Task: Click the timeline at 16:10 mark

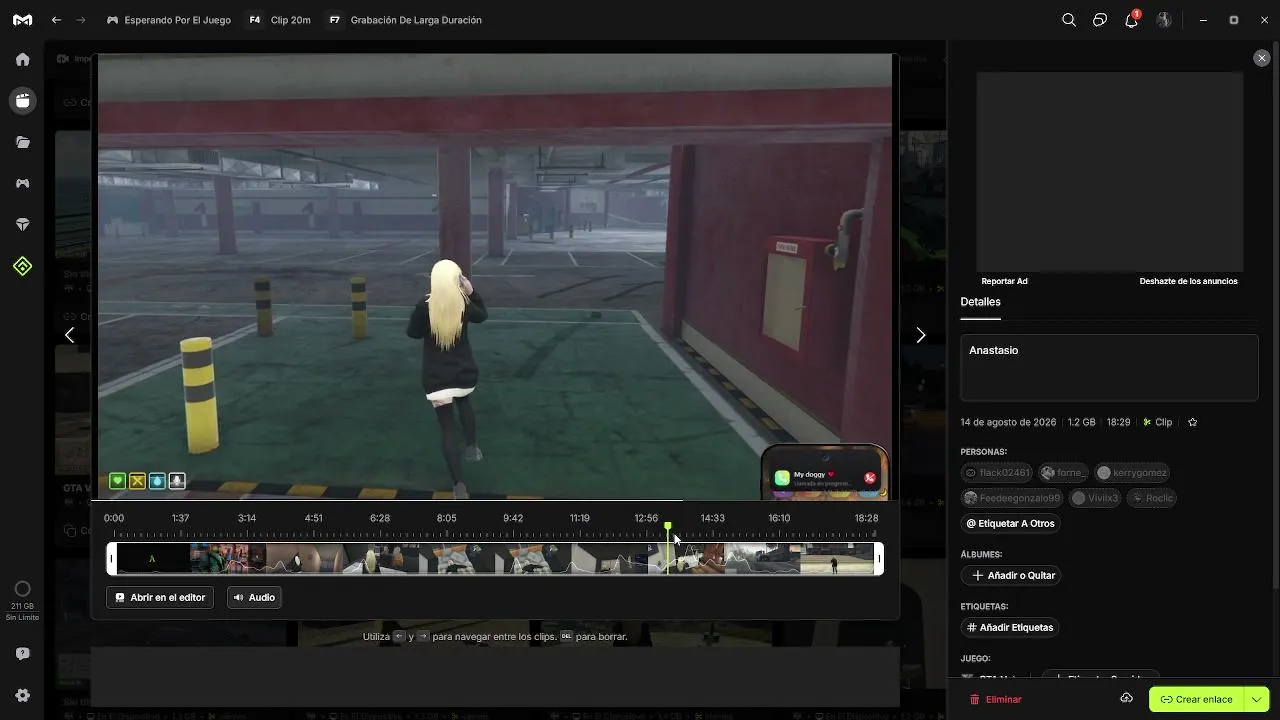Action: pos(779,518)
